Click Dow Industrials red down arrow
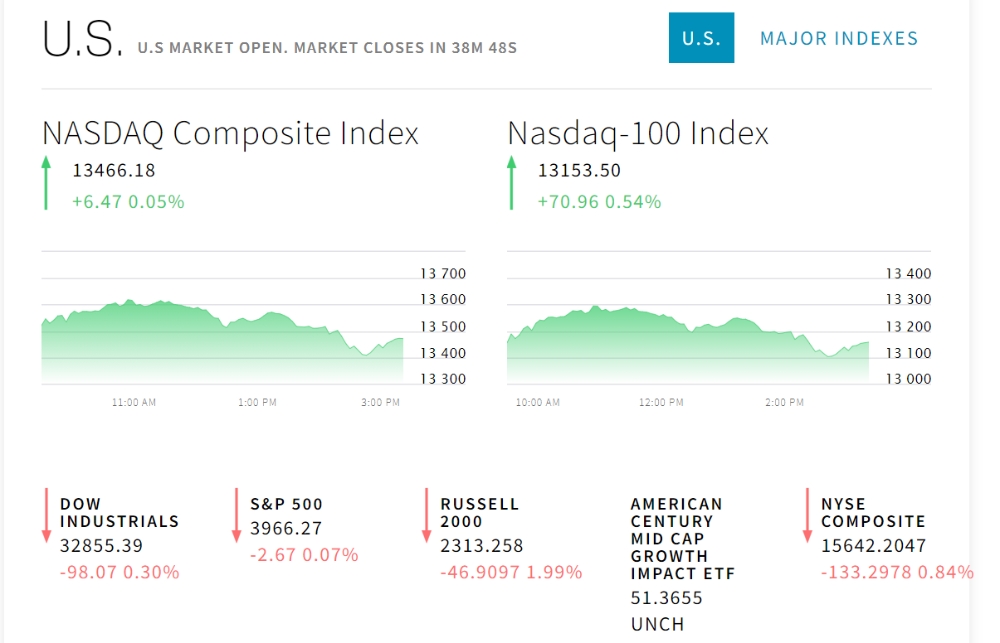1000x643 pixels. [x=46, y=515]
